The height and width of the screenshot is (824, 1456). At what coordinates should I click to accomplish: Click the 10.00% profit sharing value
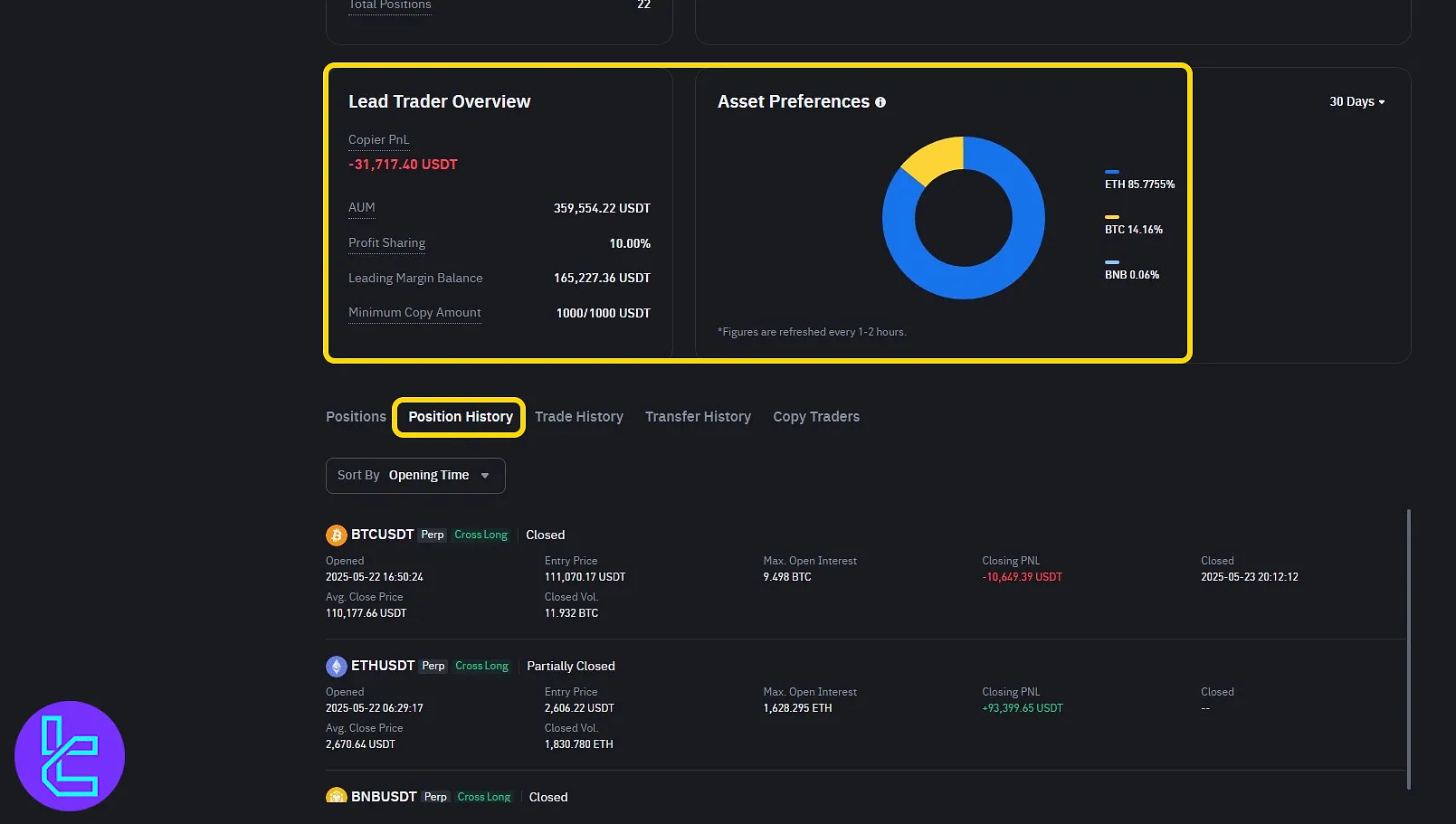tap(630, 244)
